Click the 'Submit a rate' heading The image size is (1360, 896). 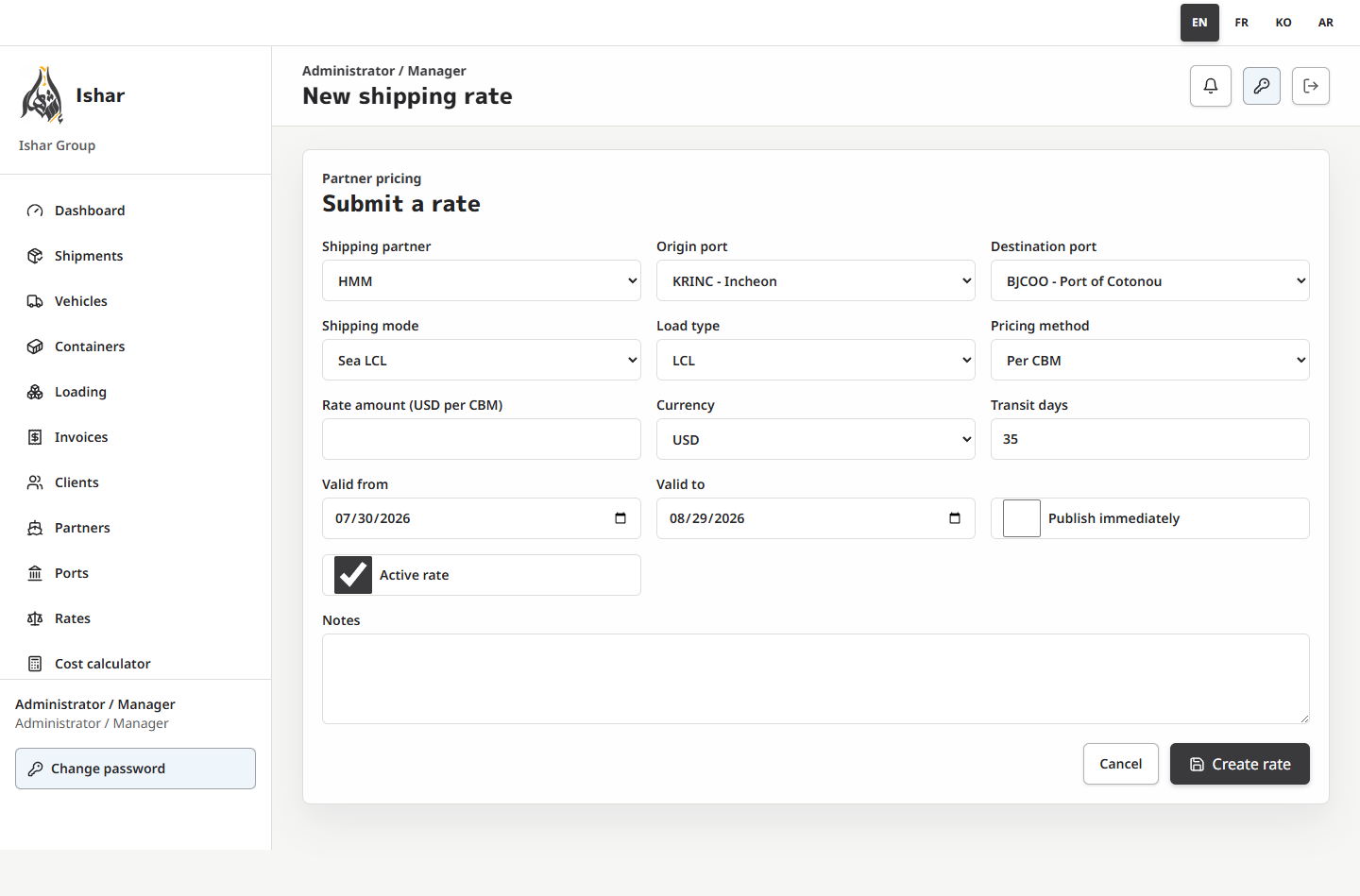pyautogui.click(x=401, y=204)
